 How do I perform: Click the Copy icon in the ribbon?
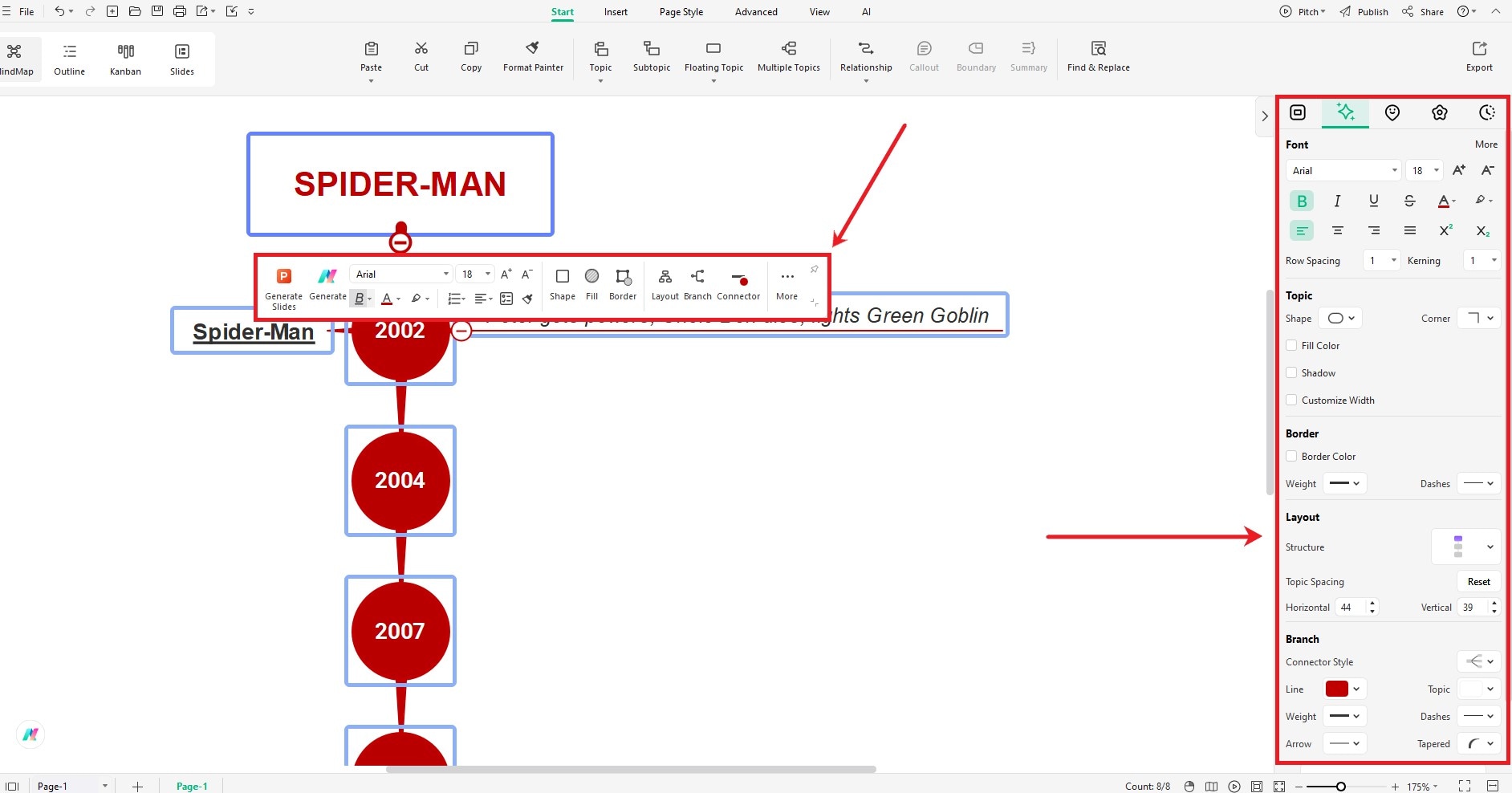471,49
